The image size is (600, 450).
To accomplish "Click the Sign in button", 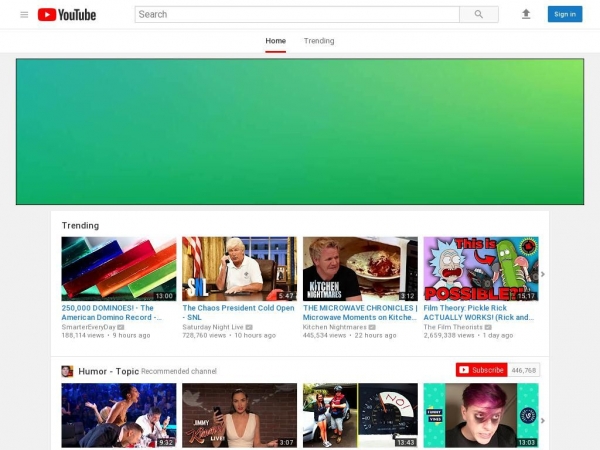I will click(x=565, y=14).
